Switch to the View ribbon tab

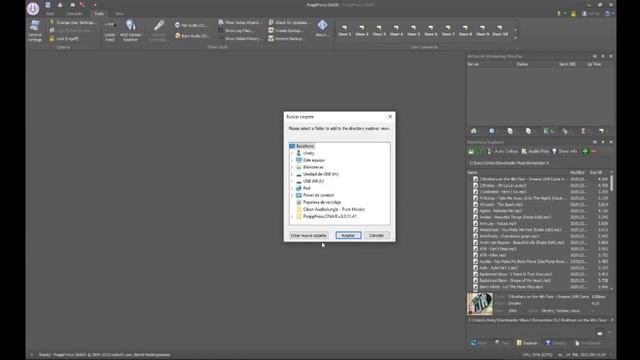coord(119,13)
